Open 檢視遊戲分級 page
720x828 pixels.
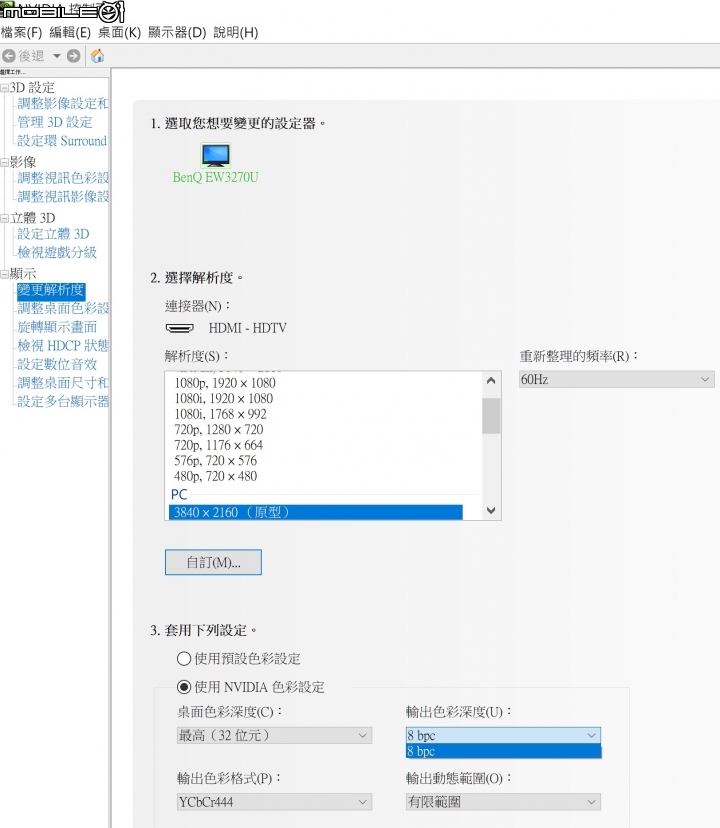click(57, 252)
